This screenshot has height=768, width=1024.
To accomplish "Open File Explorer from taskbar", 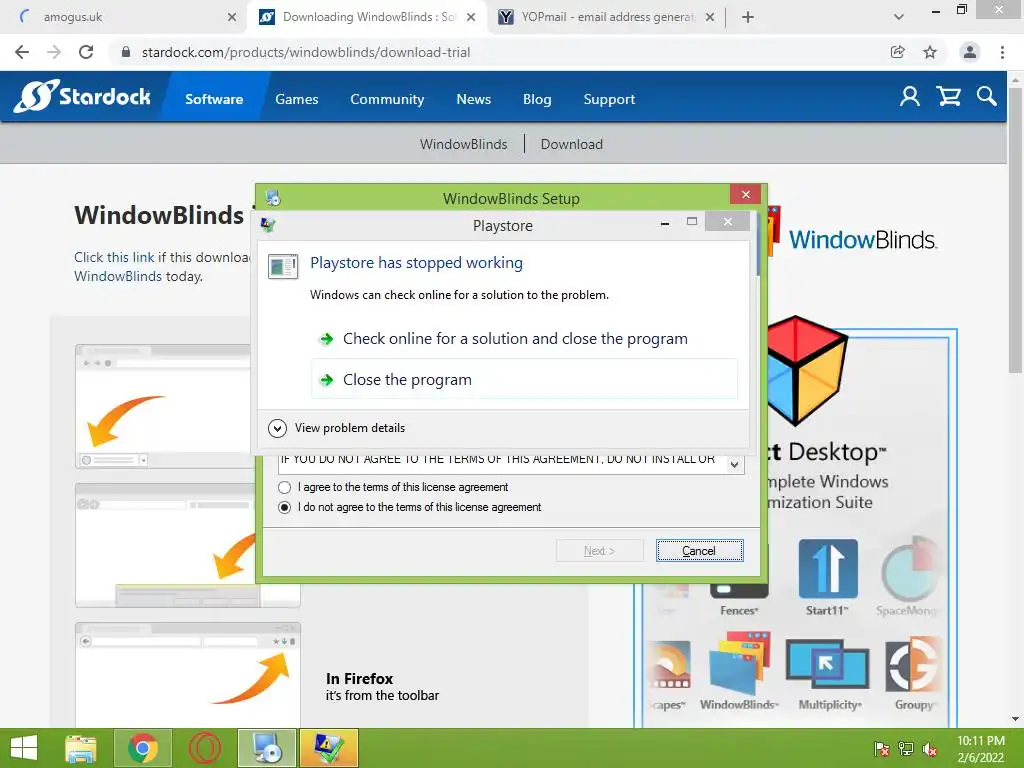I will click(81, 748).
